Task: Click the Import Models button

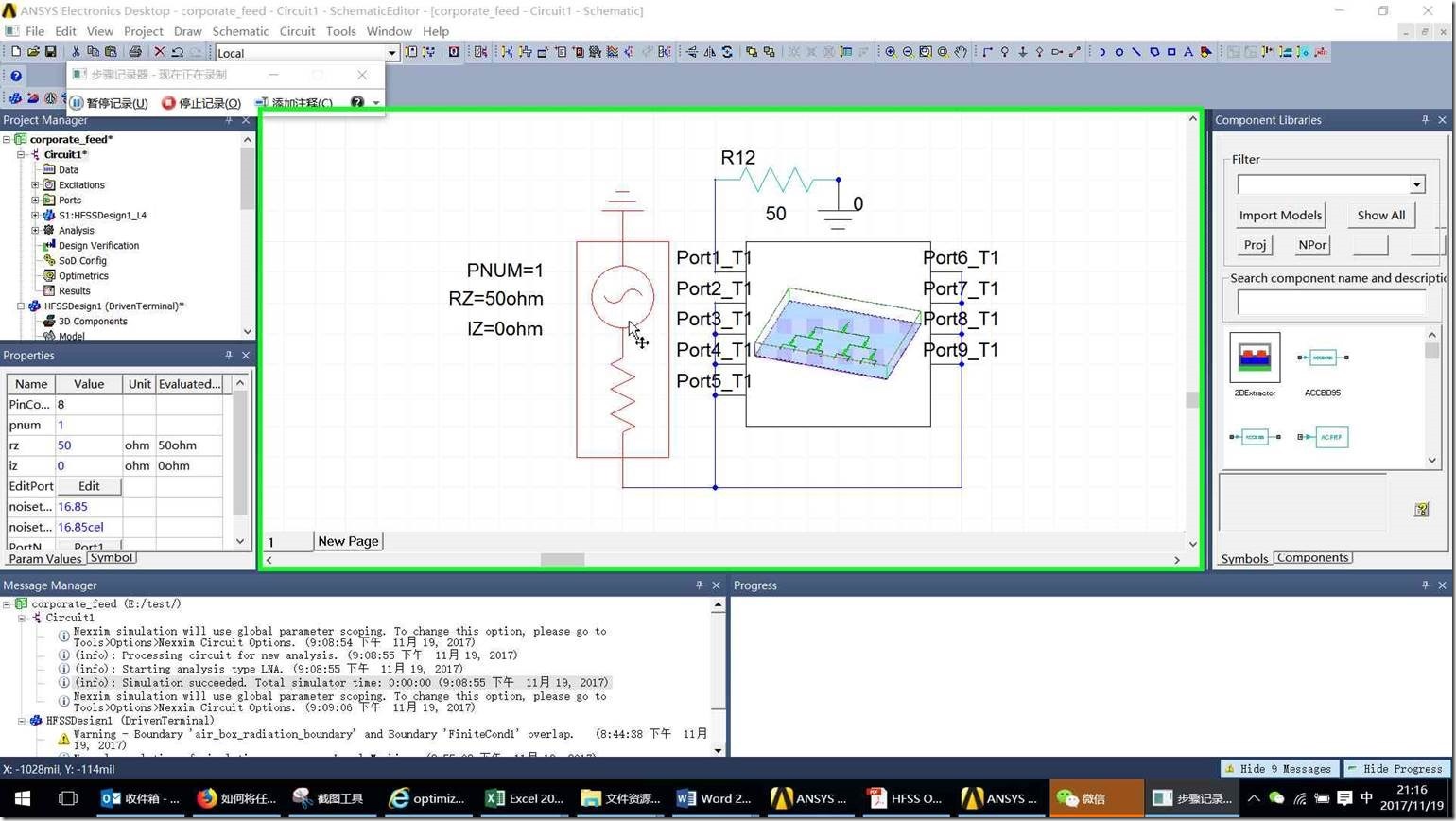Action: [1280, 215]
